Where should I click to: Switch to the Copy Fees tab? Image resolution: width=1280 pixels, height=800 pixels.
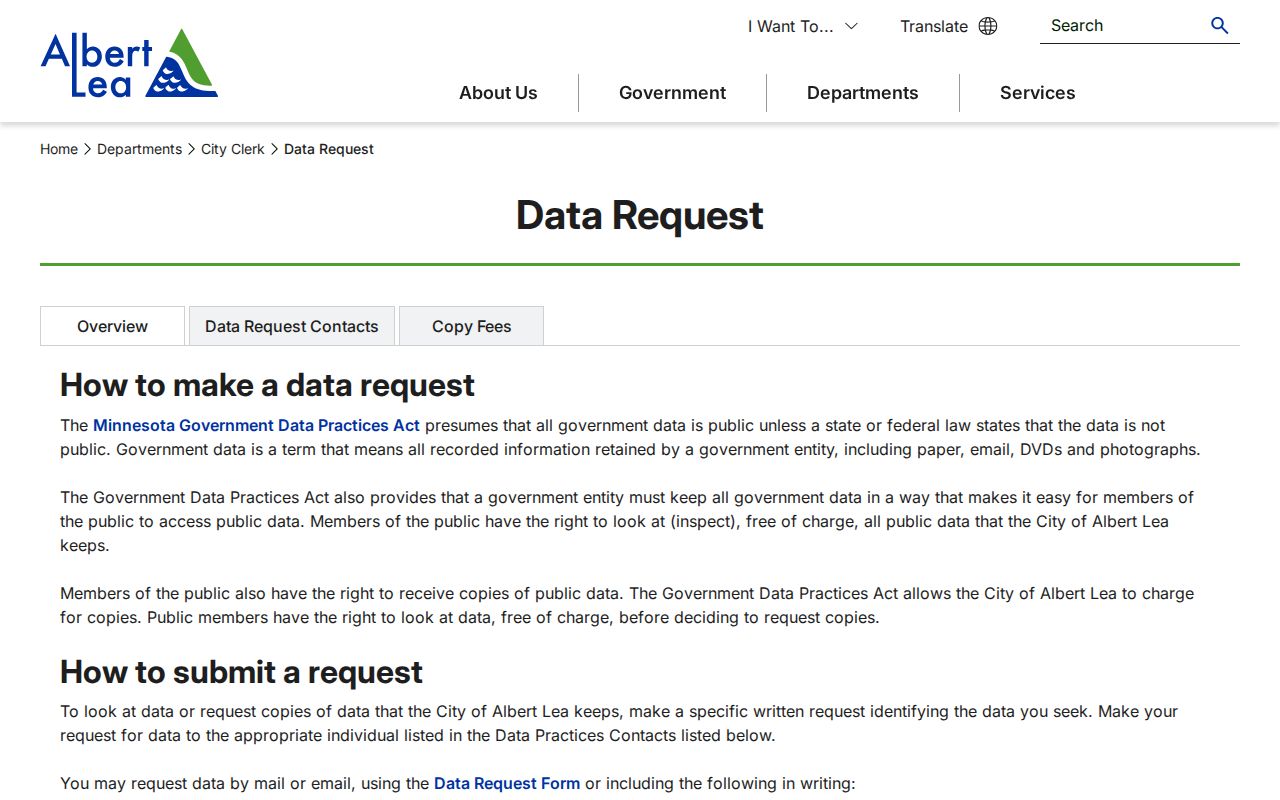point(471,326)
